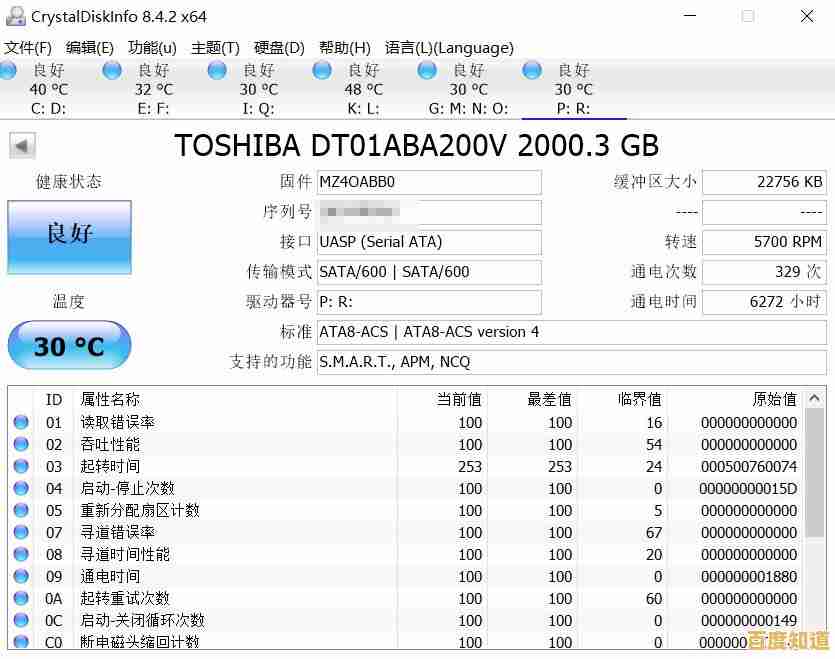This screenshot has width=835, height=659.
Task: Select the C: D: drive status icon
Action: pyautogui.click(x=8, y=70)
